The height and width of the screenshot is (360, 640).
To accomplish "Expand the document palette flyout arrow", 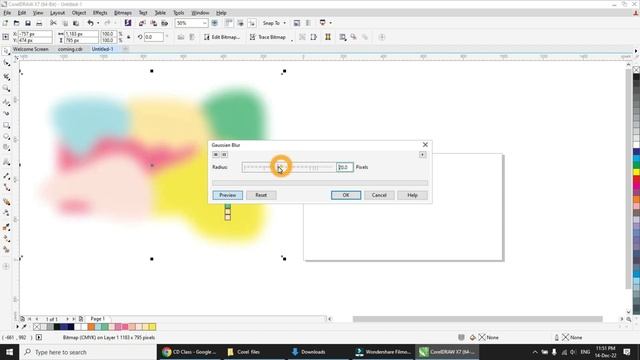I will tap(17, 327).
